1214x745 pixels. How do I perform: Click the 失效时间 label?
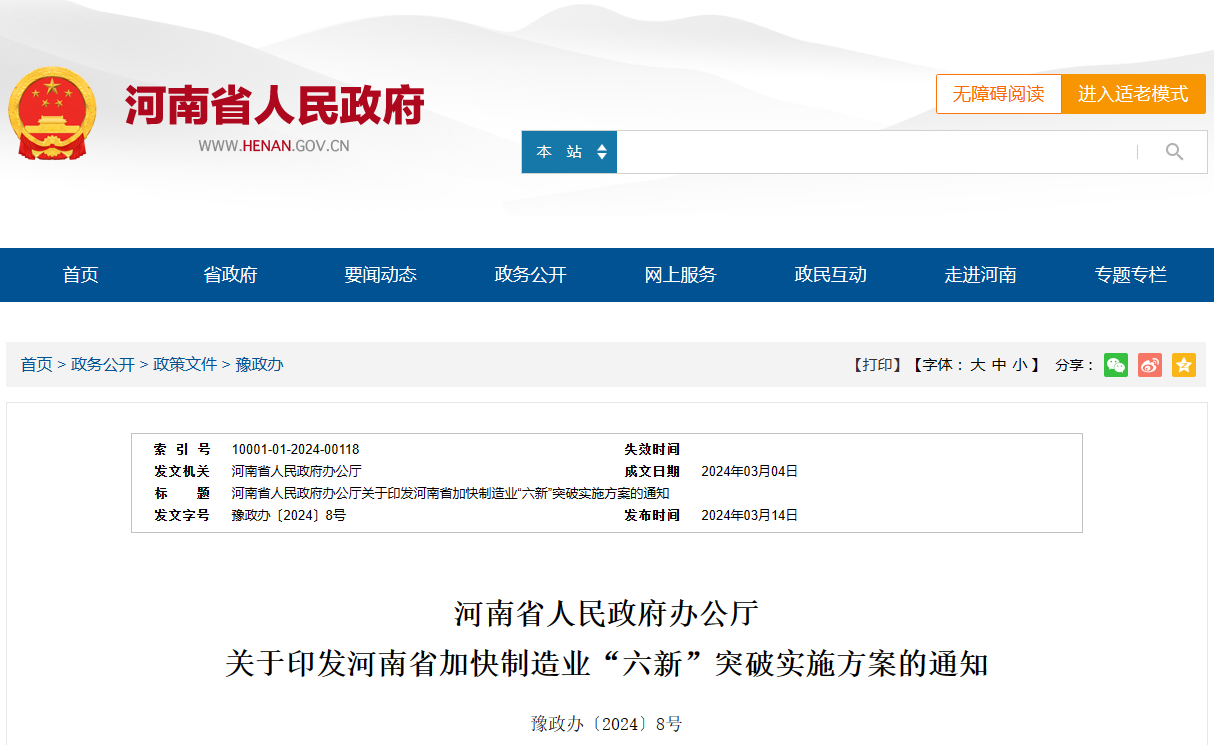click(x=652, y=450)
